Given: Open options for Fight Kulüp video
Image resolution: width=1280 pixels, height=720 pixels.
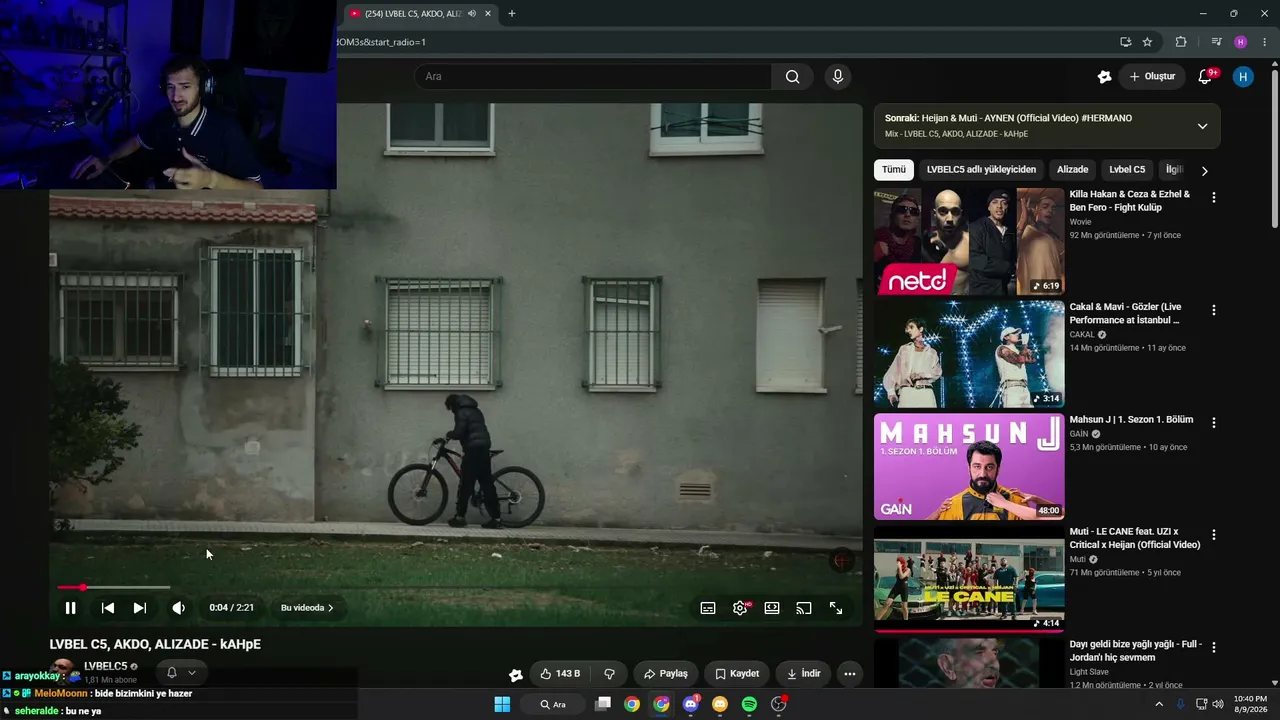Looking at the screenshot, I should click(1214, 198).
